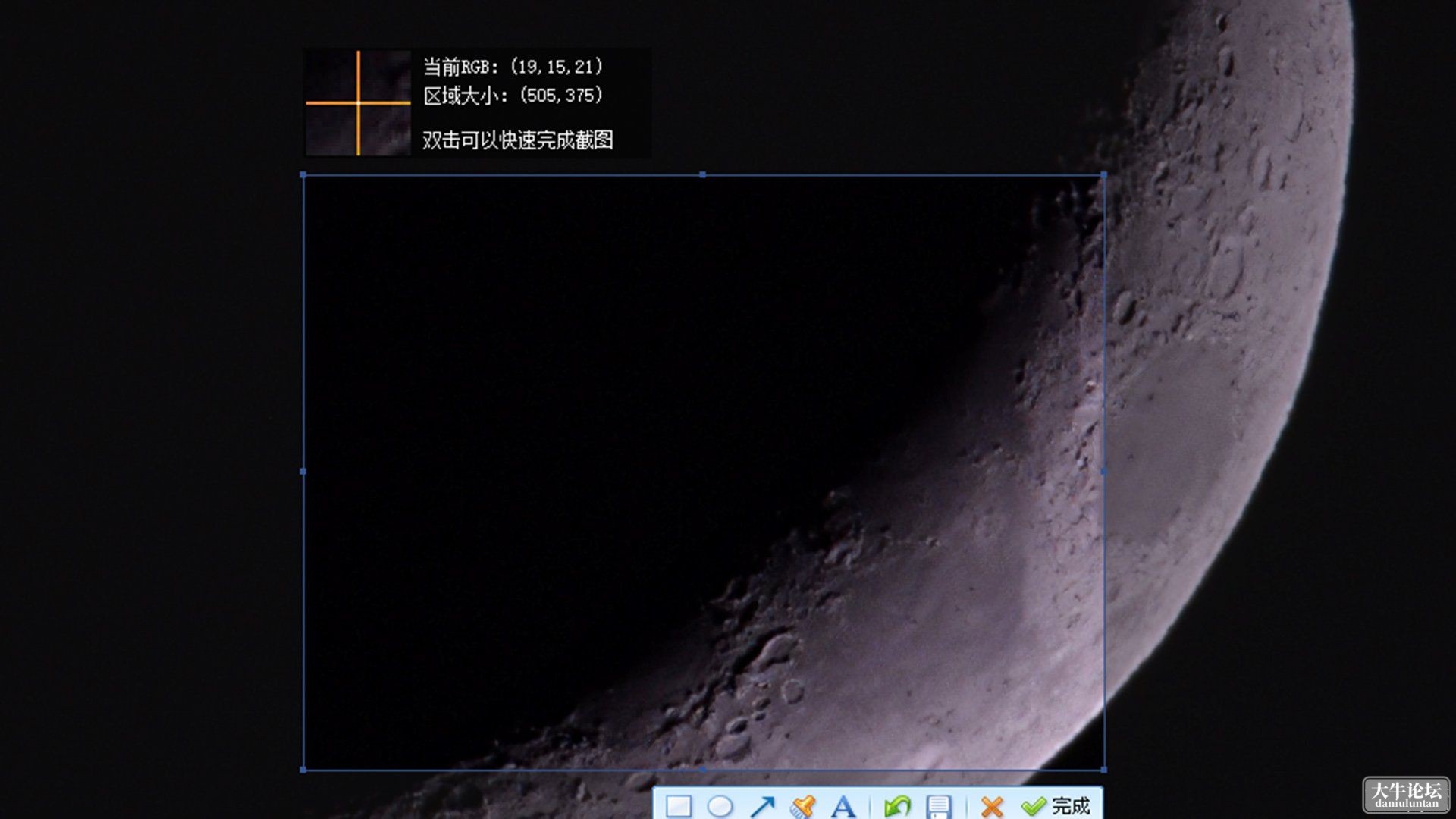The image size is (1456, 819).
Task: Activate the text 'A' tool
Action: pyautogui.click(x=843, y=805)
